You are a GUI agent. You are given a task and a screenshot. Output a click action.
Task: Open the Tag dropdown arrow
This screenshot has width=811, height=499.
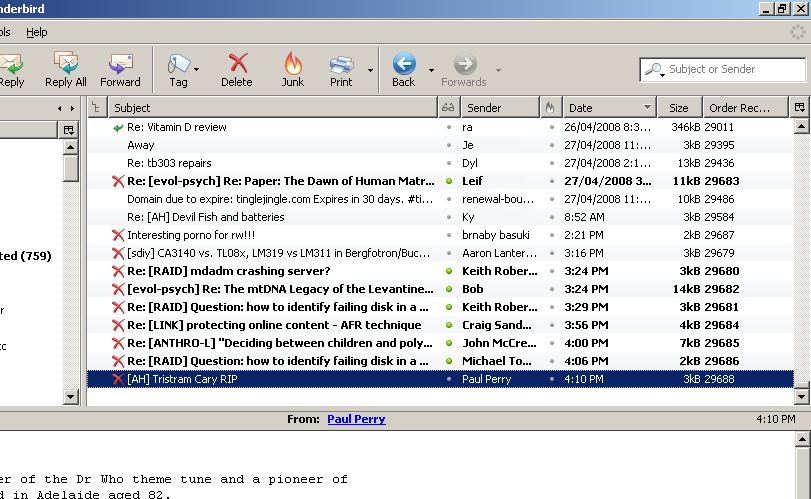click(197, 69)
